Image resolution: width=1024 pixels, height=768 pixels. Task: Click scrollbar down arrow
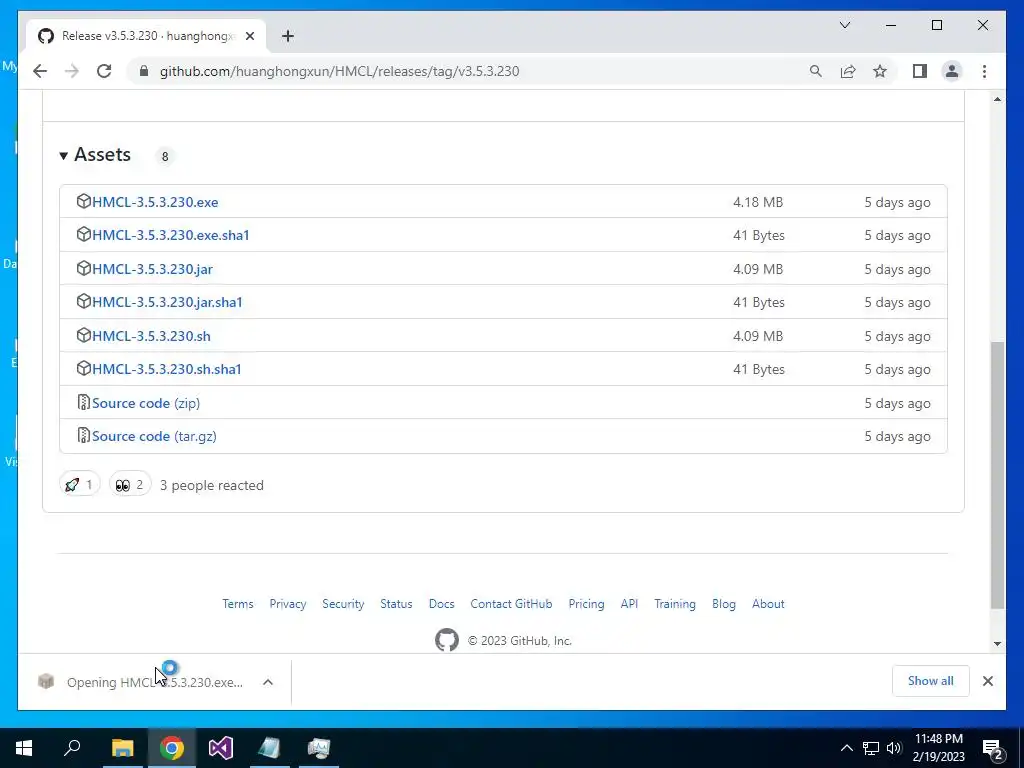pos(997,643)
